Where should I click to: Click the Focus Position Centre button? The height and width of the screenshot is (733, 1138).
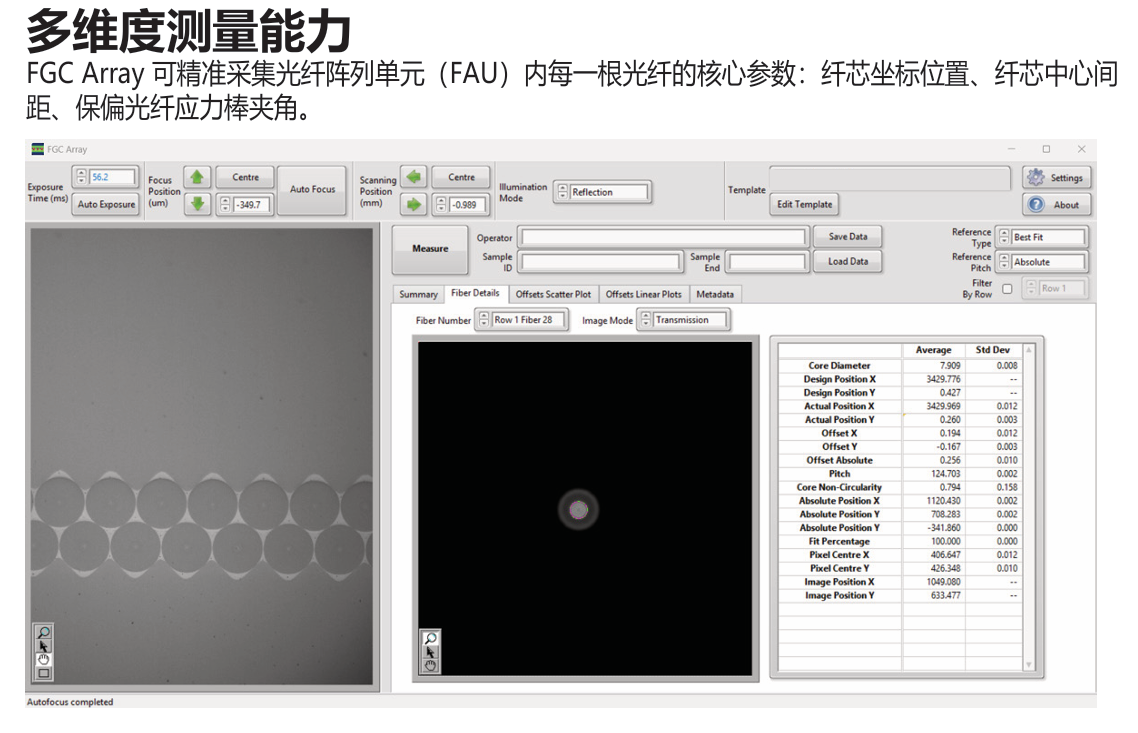245,177
